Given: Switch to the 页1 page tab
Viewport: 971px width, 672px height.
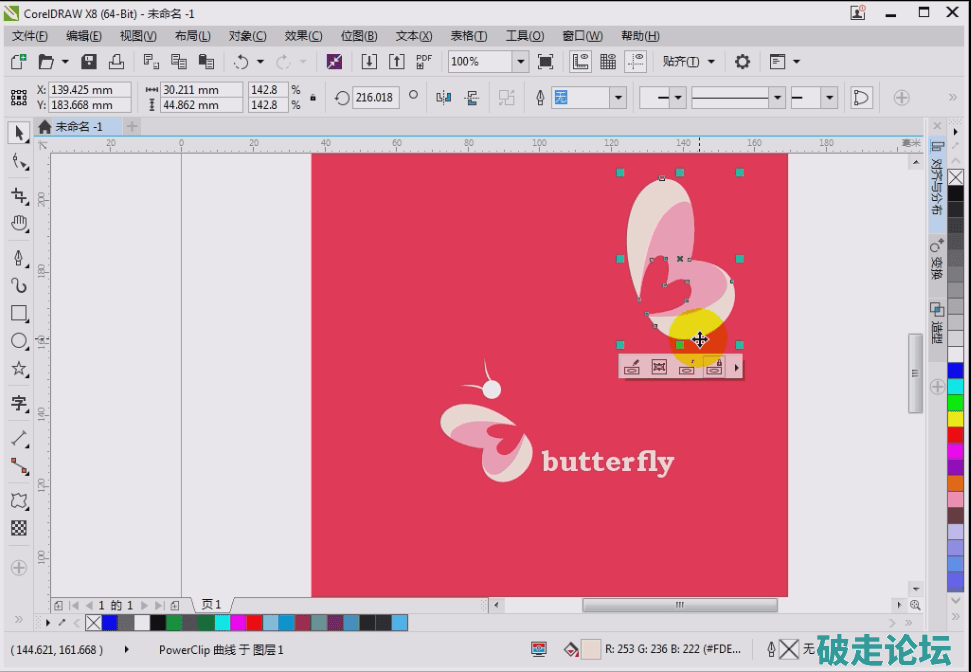Looking at the screenshot, I should (x=211, y=605).
